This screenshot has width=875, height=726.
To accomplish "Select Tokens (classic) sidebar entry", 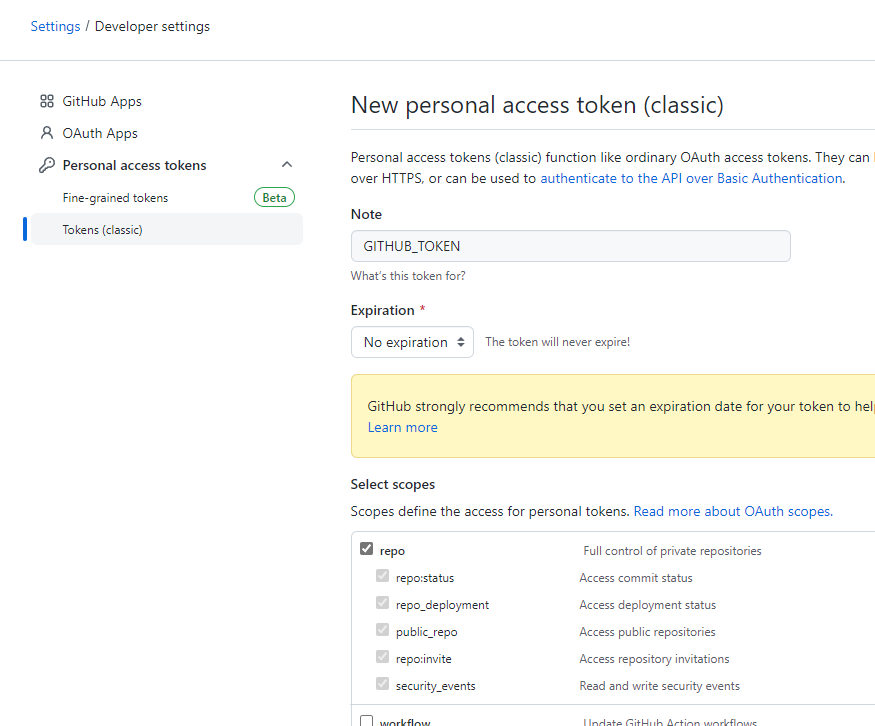I will [x=167, y=229].
